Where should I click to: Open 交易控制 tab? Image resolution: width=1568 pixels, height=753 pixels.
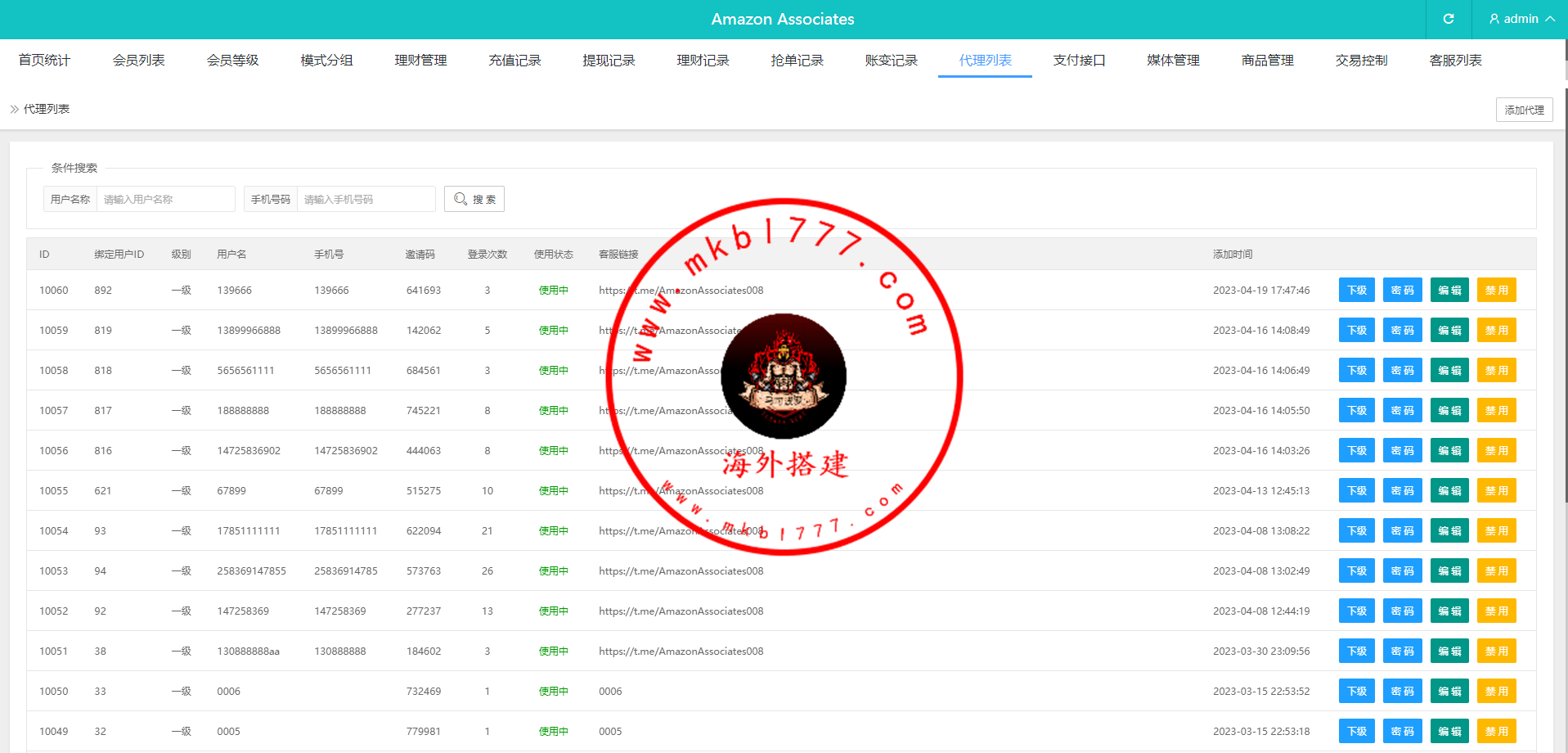click(x=1362, y=60)
